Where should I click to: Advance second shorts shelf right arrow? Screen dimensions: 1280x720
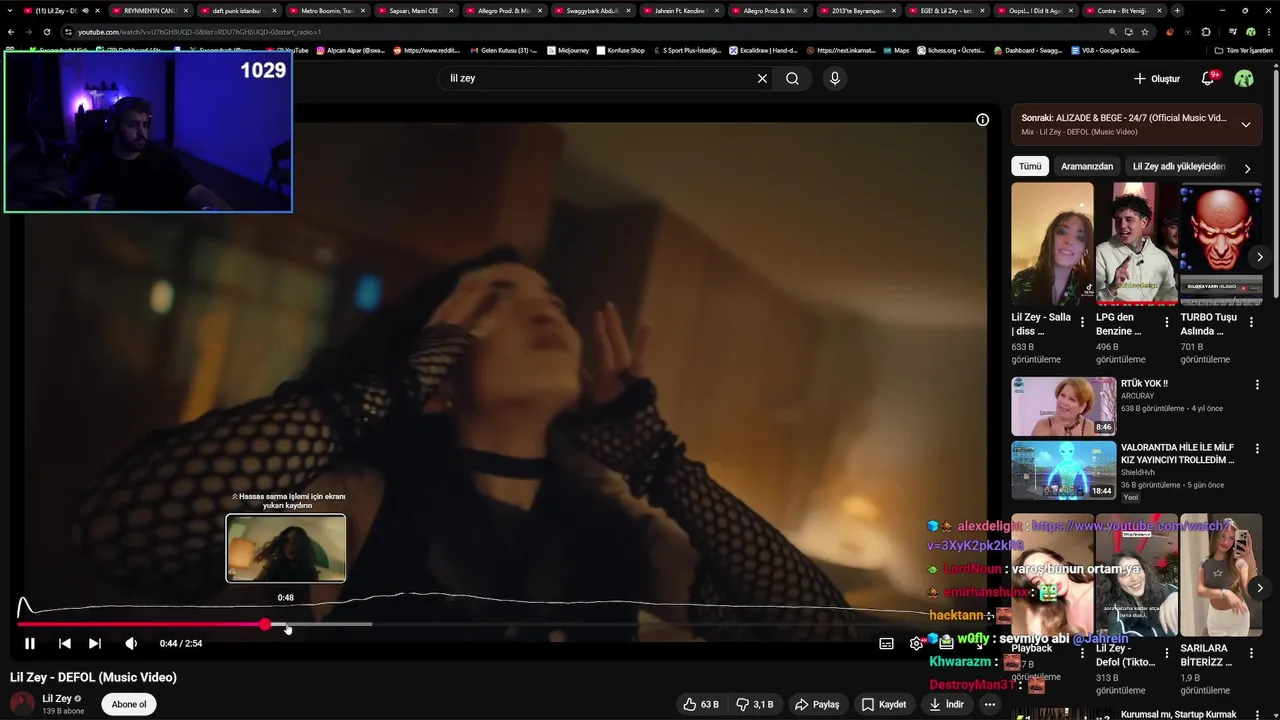pos(1260,588)
